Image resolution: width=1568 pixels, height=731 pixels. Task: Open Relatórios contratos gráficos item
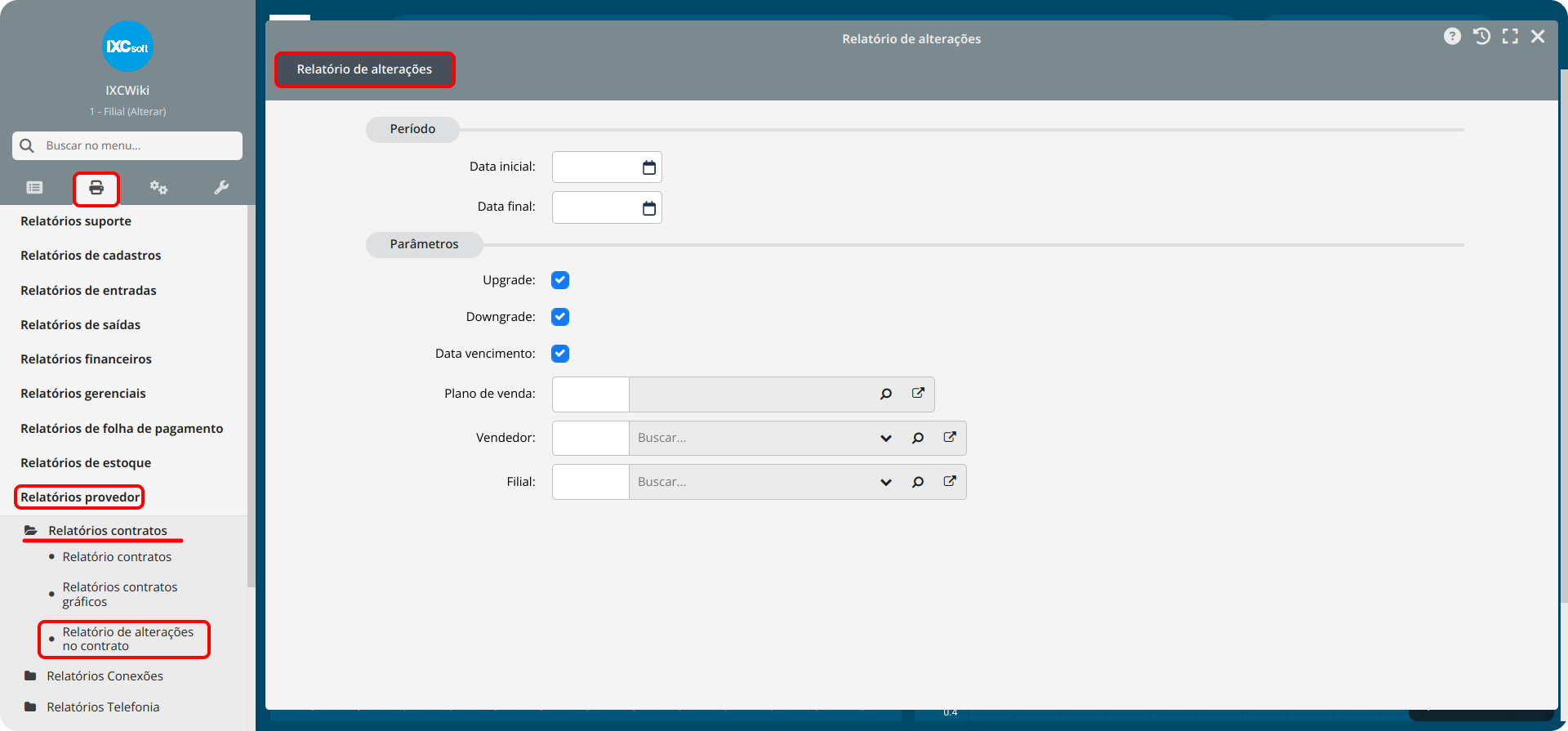coord(120,595)
